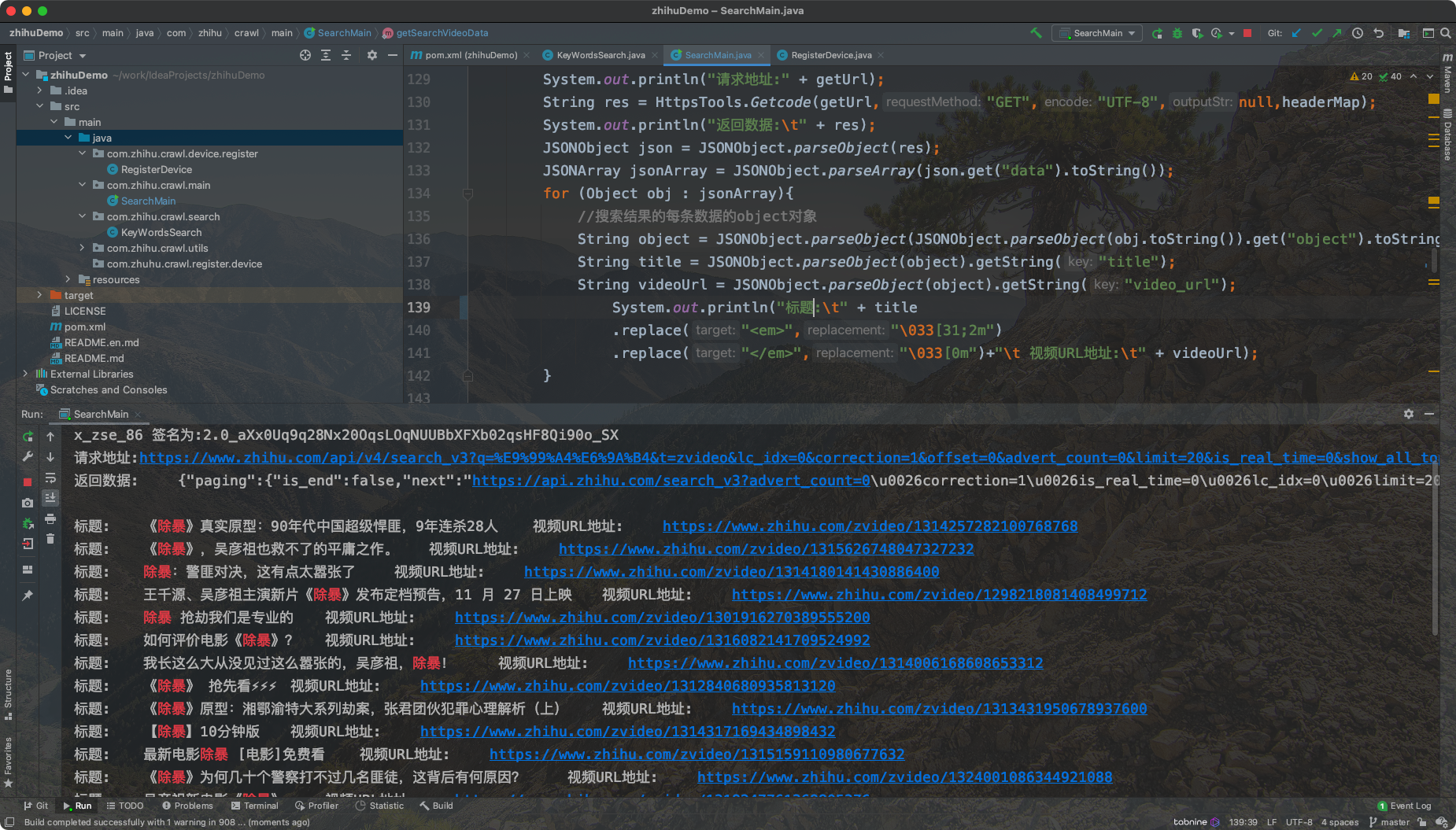
Task: Click Git Commit green checkmark
Action: pos(1317,33)
